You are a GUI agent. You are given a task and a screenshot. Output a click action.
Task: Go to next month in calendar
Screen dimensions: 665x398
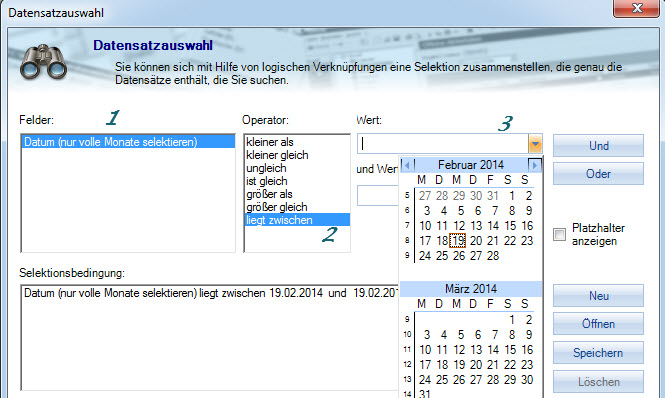tap(534, 165)
